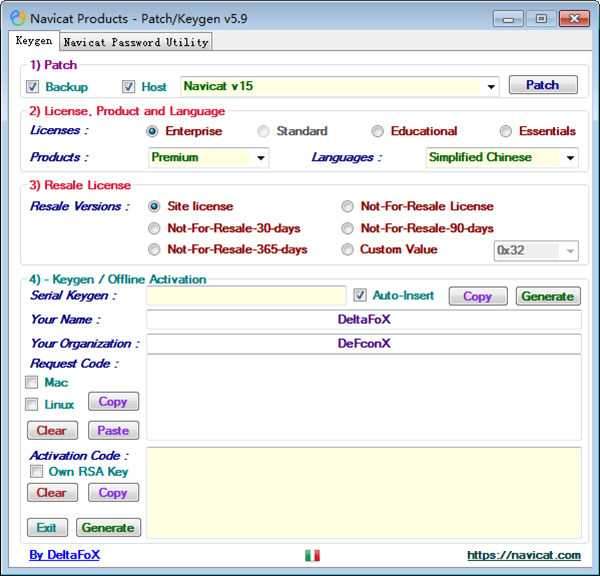Tick the Mac checkbox
Viewport: 600px width, 576px height.
33,382
